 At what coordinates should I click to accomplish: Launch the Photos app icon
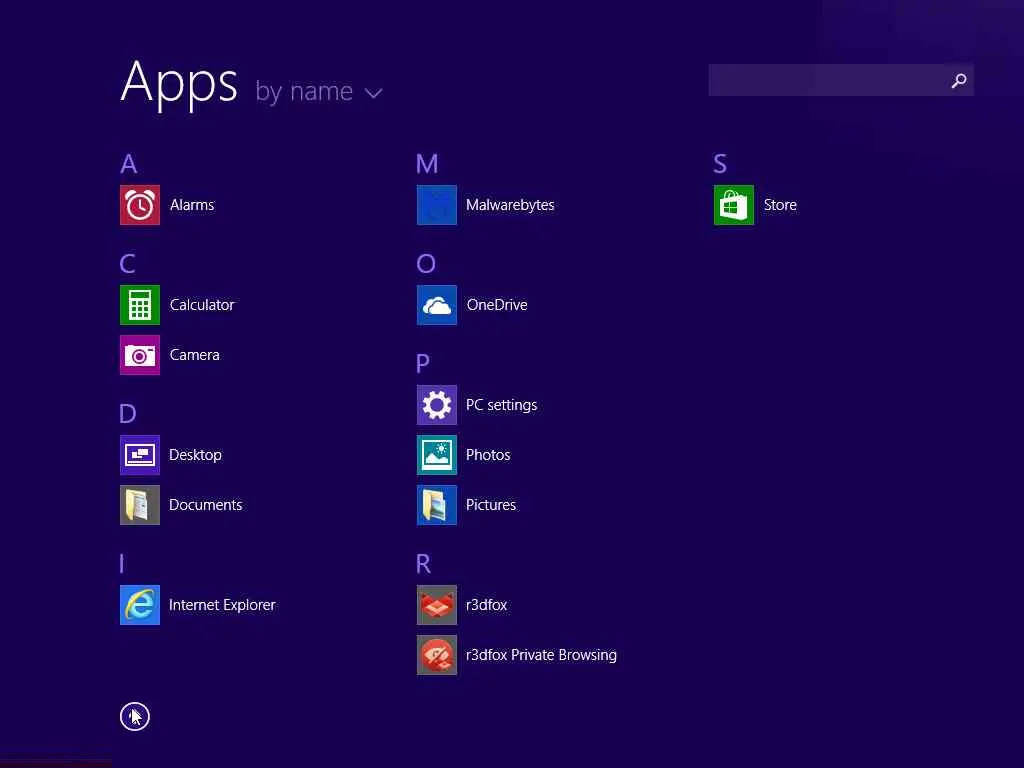[x=437, y=455]
